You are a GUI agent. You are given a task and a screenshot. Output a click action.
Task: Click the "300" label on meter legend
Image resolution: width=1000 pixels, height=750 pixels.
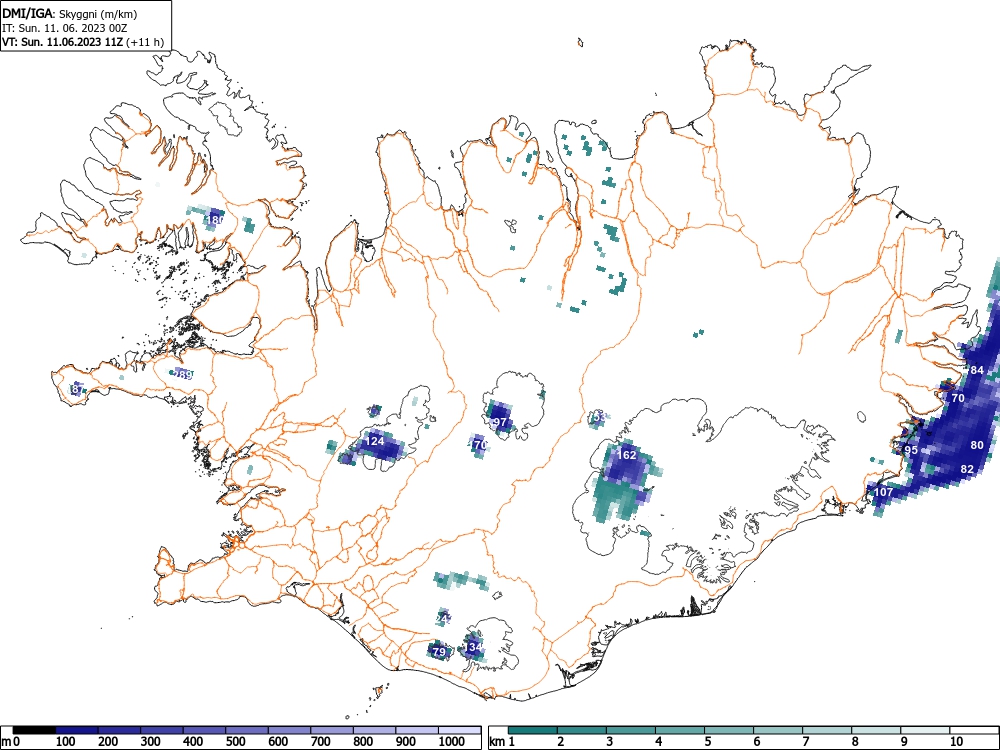[x=151, y=742]
